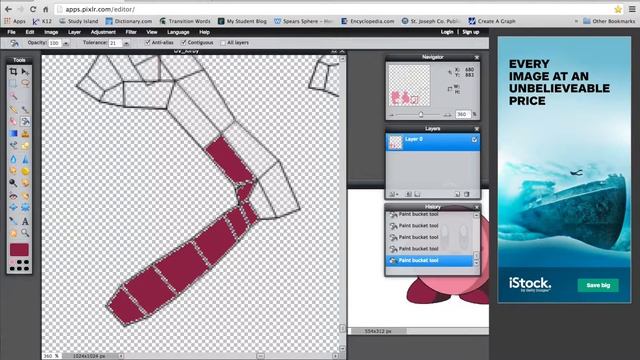Select the Paint bucket tool in toolbox
This screenshot has height=360, width=640.
click(x=25, y=121)
